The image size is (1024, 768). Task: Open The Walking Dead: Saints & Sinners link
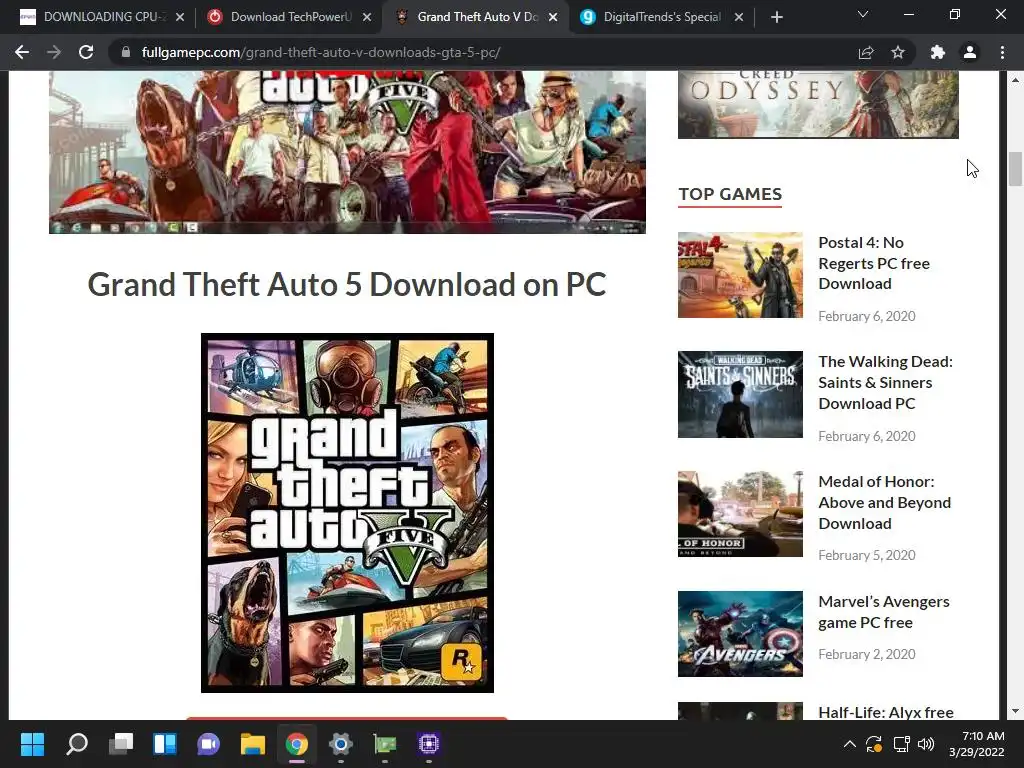pos(886,383)
